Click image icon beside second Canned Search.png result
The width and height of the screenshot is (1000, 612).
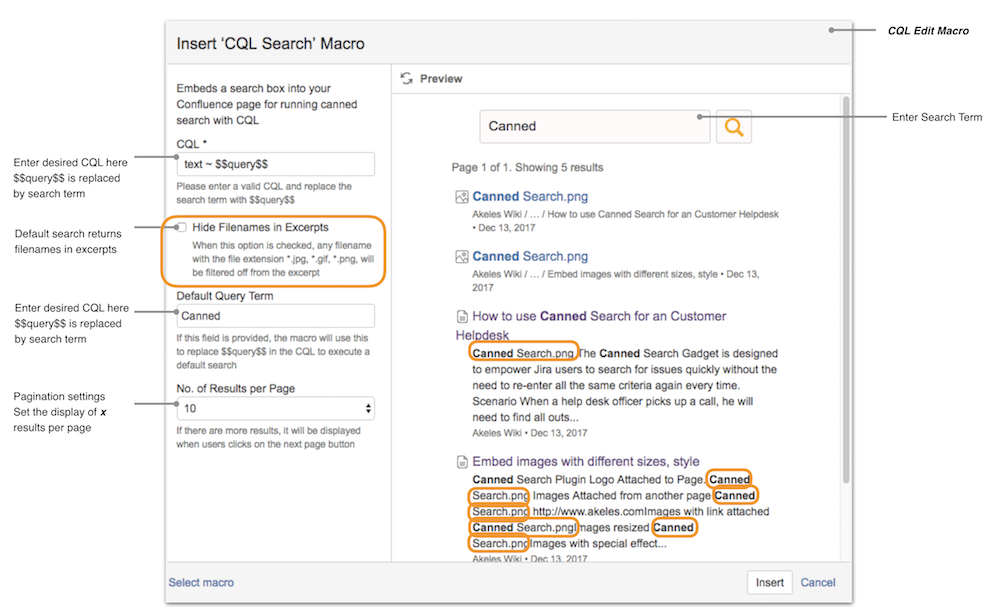[461, 257]
